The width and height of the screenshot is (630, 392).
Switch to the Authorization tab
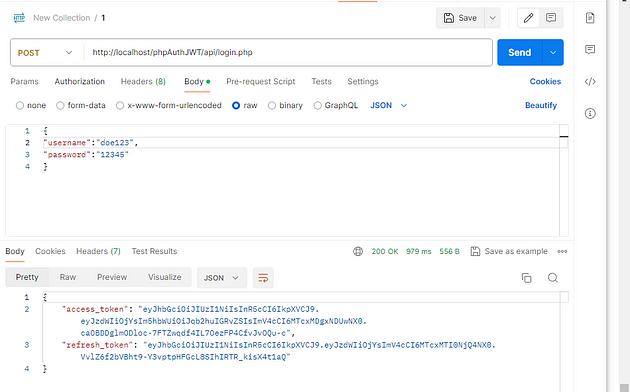[80, 82]
